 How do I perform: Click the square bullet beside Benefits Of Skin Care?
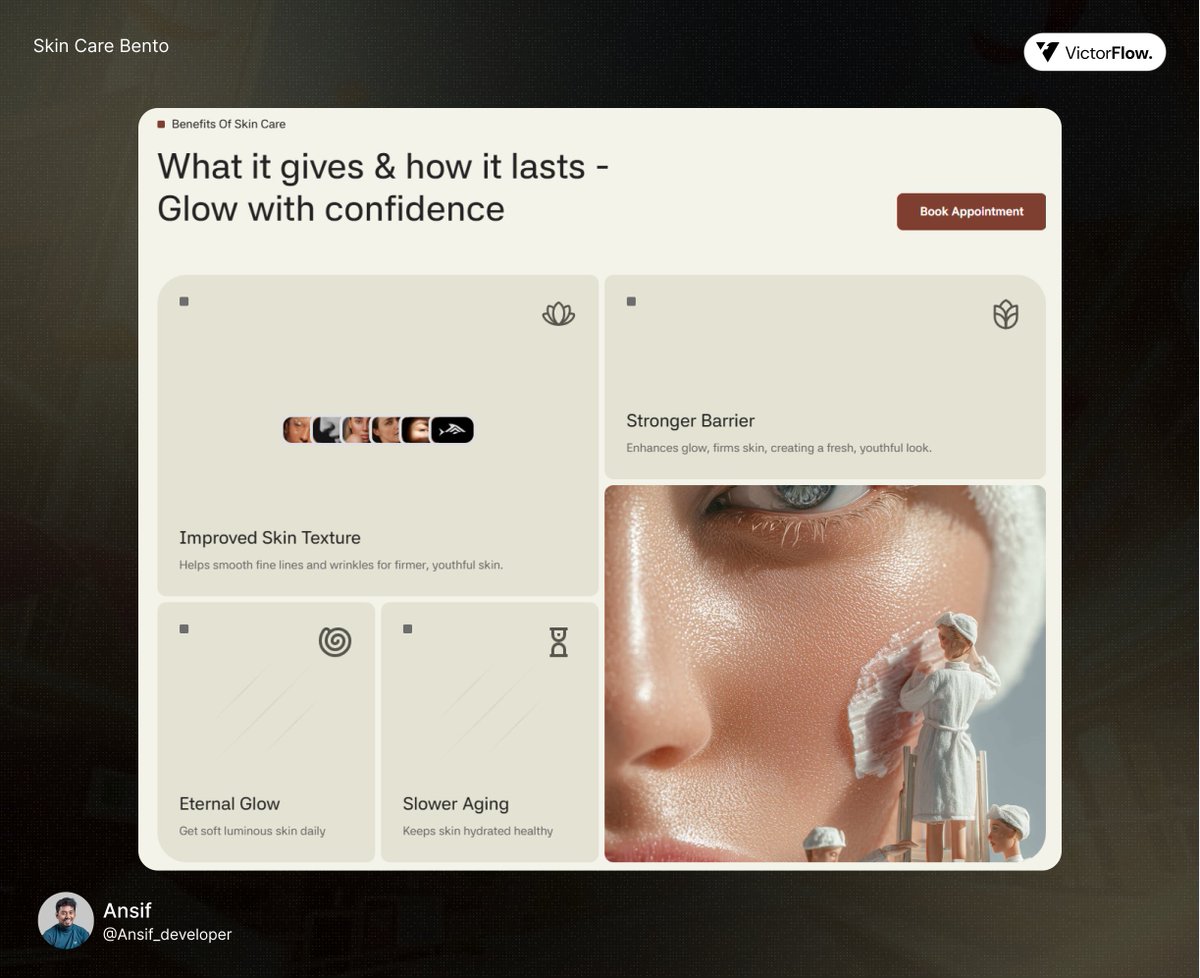[161, 124]
